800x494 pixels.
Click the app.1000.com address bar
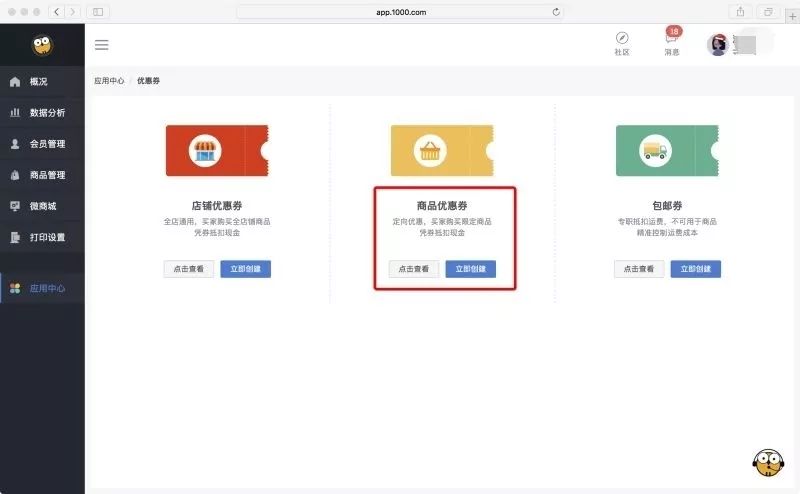(401, 12)
